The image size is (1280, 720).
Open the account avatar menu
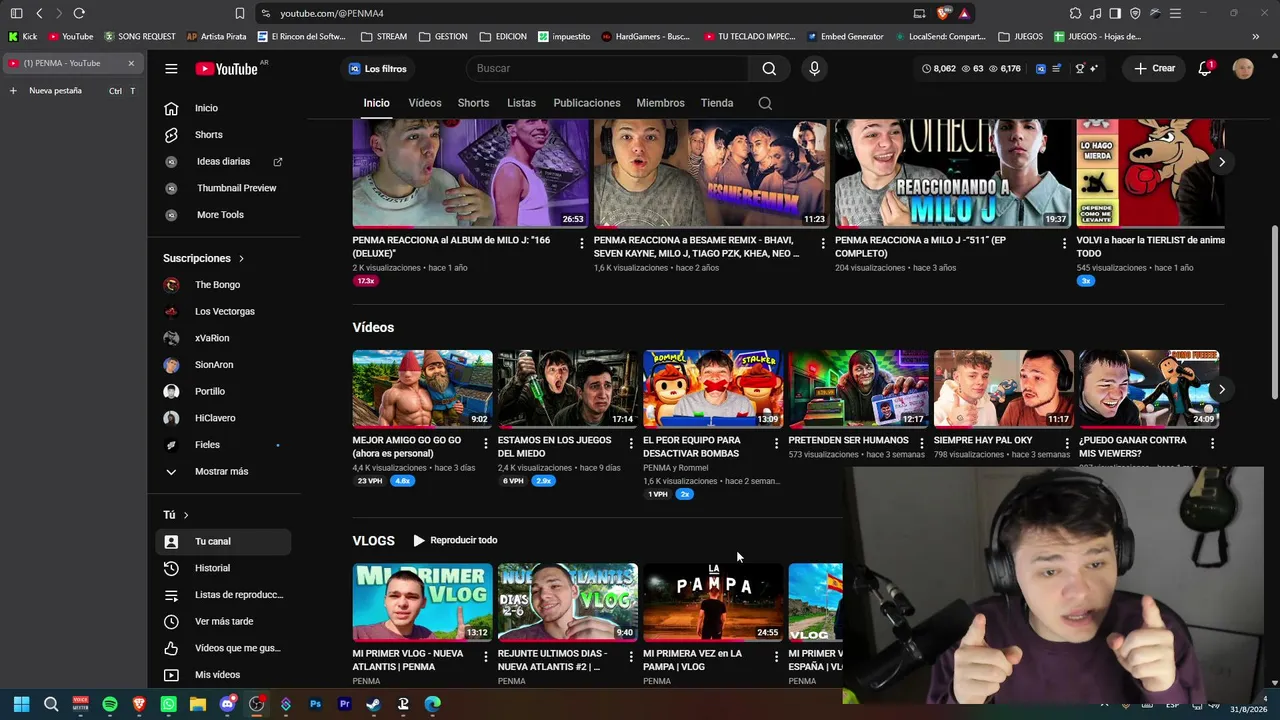[1243, 69]
